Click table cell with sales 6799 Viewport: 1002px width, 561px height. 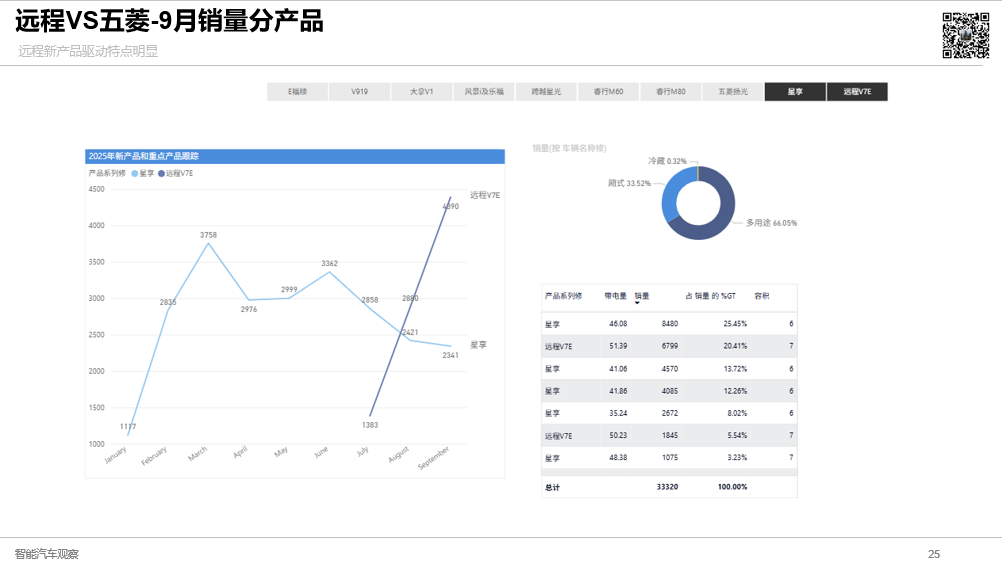670,346
